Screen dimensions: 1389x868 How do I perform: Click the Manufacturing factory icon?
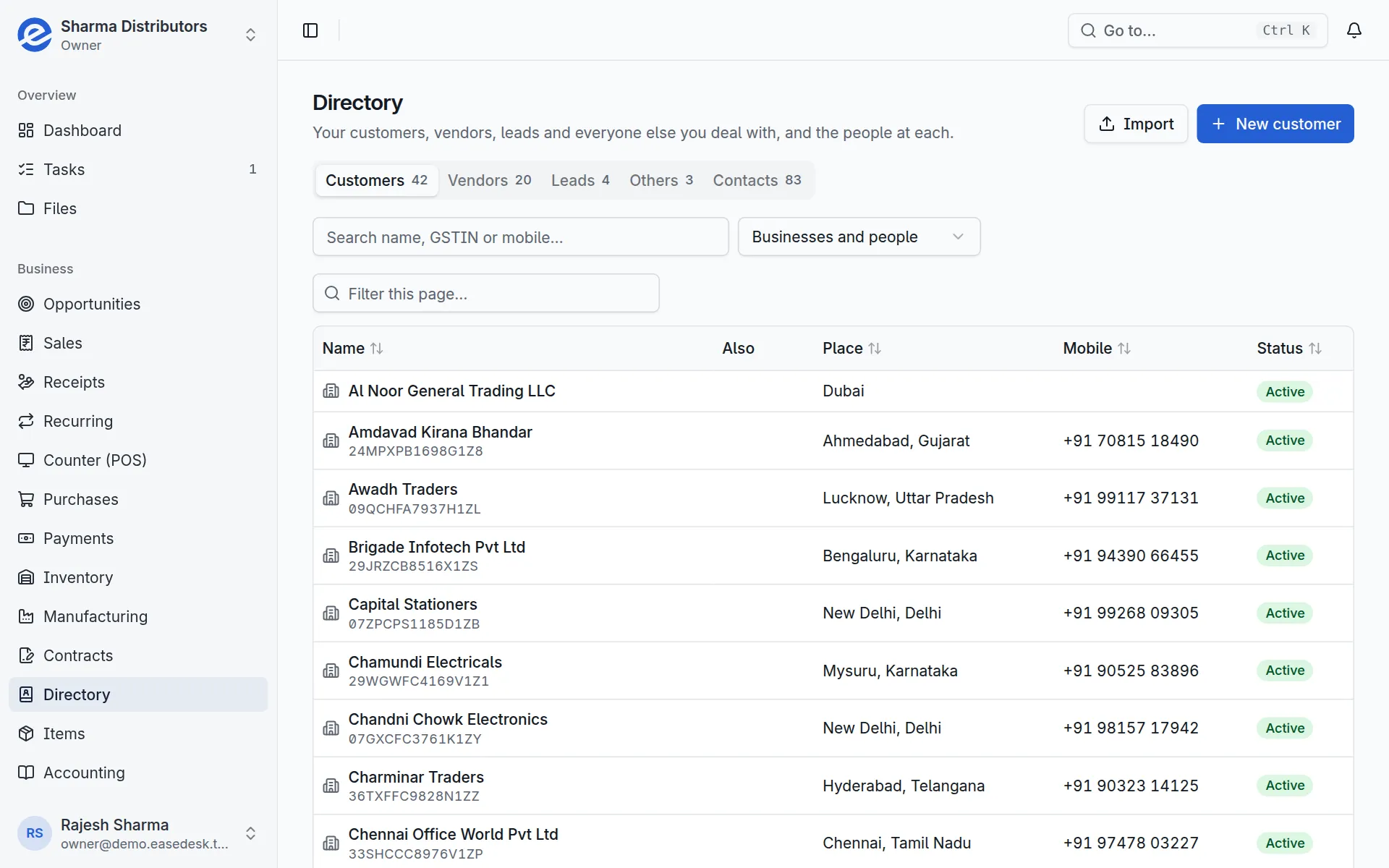coord(26,616)
